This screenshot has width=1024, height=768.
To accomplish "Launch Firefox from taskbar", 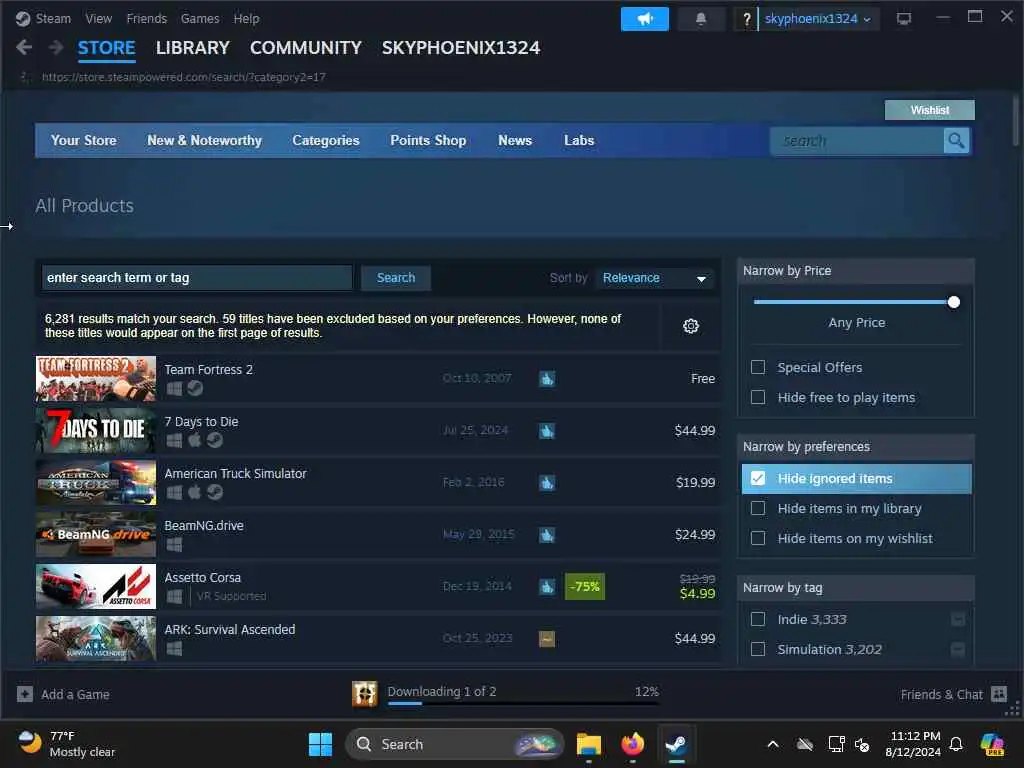I will tap(632, 744).
